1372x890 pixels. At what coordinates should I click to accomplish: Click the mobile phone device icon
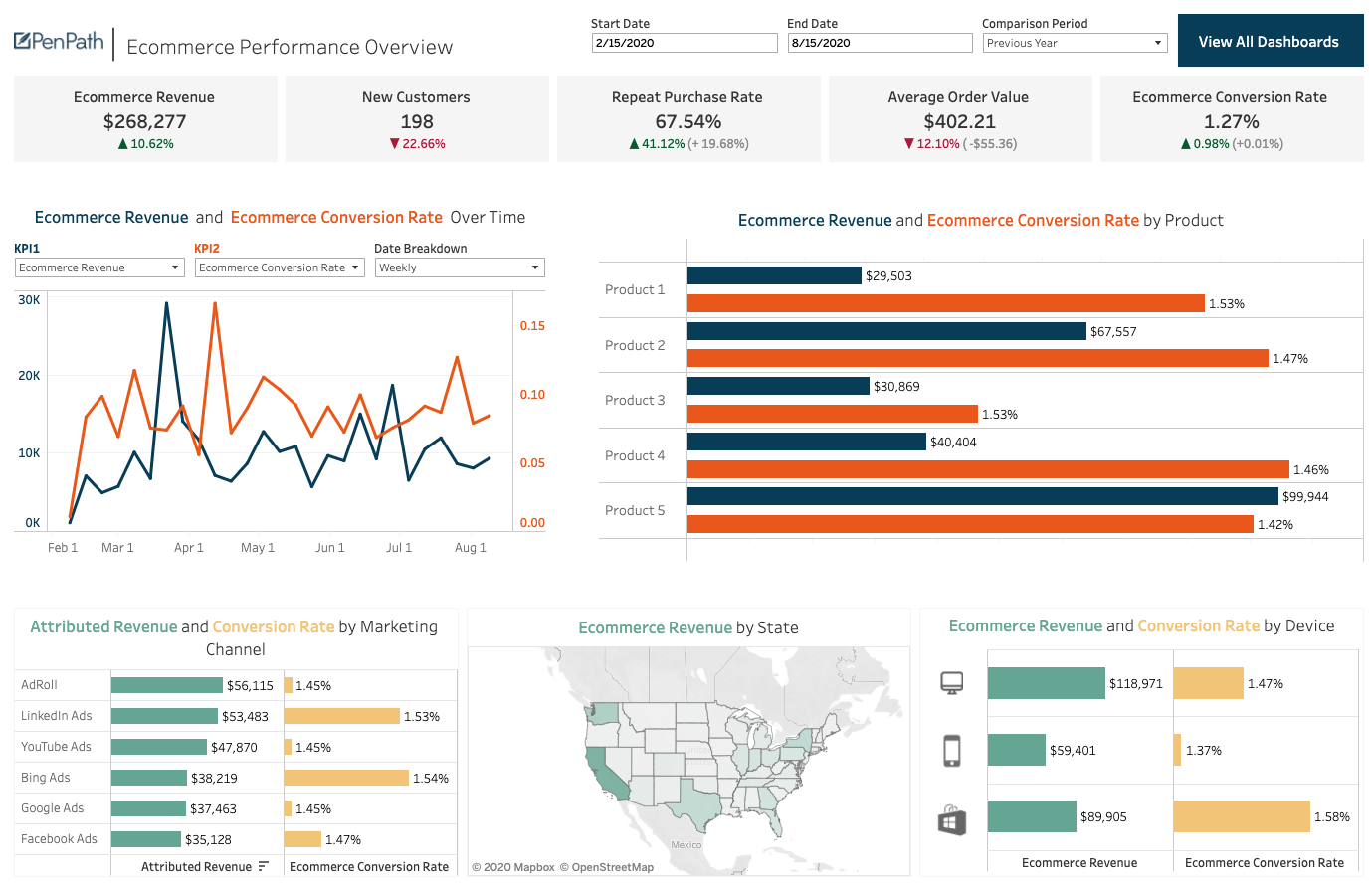point(951,751)
